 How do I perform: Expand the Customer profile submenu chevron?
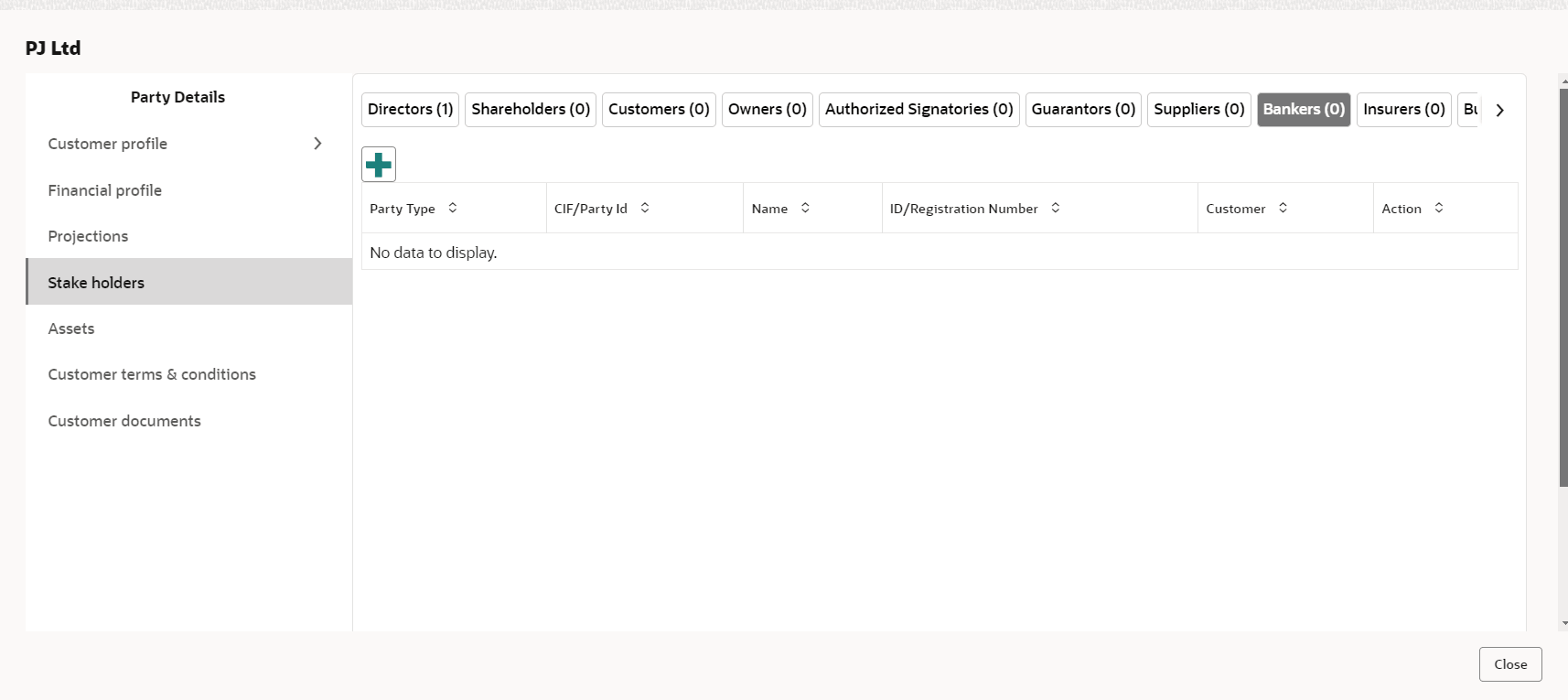(x=317, y=144)
